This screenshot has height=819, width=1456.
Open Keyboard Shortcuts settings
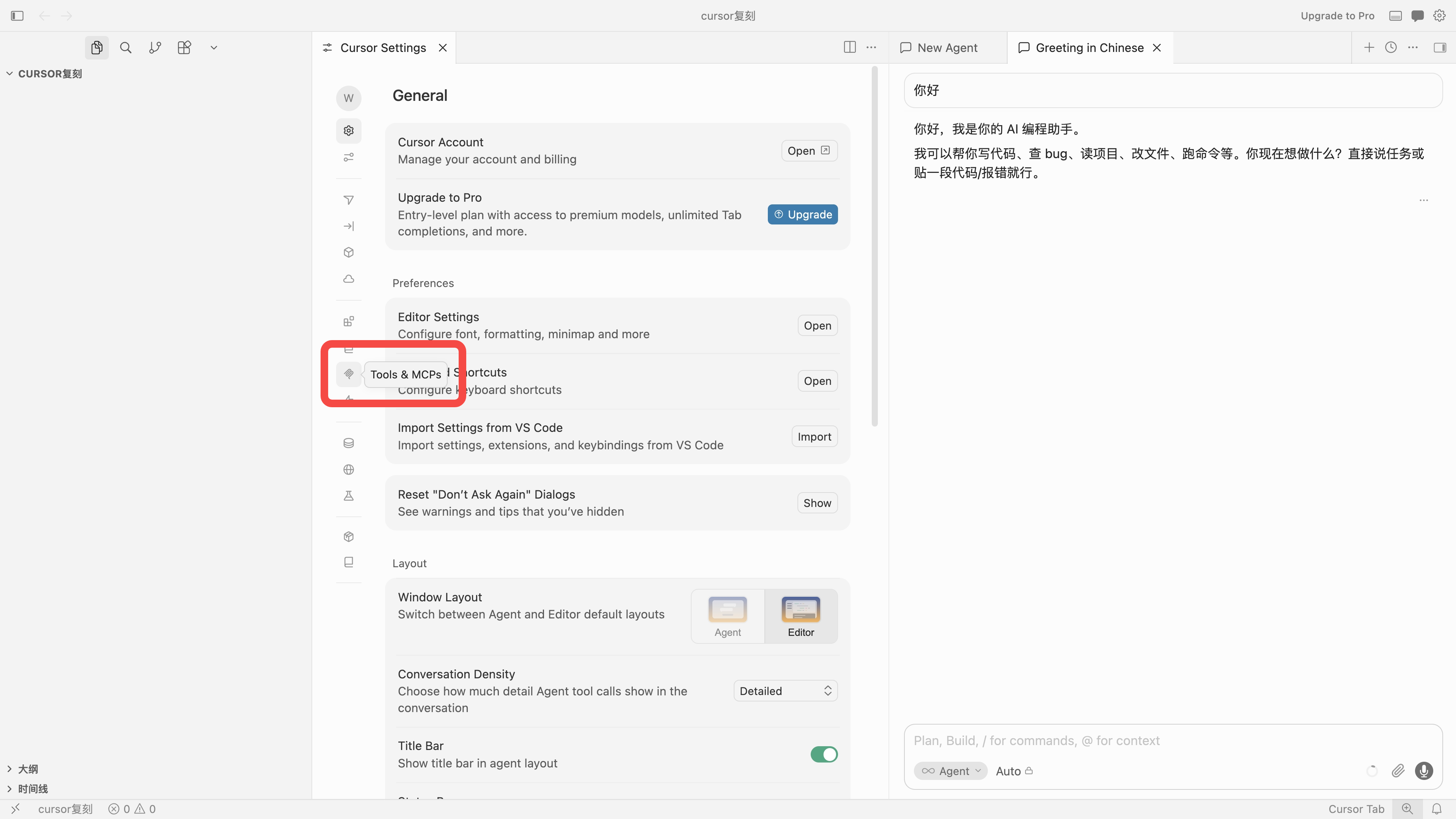click(x=817, y=381)
